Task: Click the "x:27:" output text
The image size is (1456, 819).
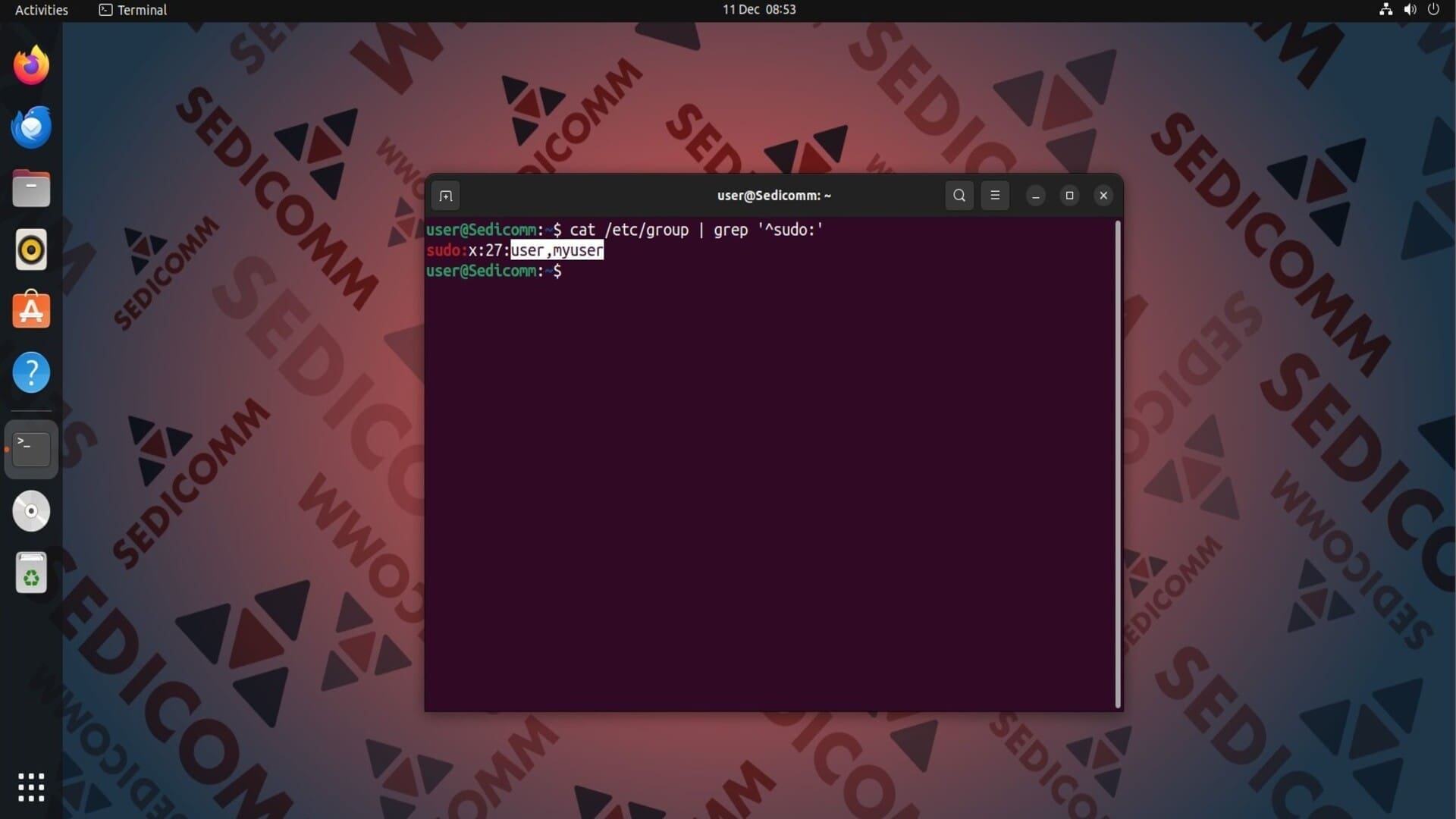Action: 489,250
